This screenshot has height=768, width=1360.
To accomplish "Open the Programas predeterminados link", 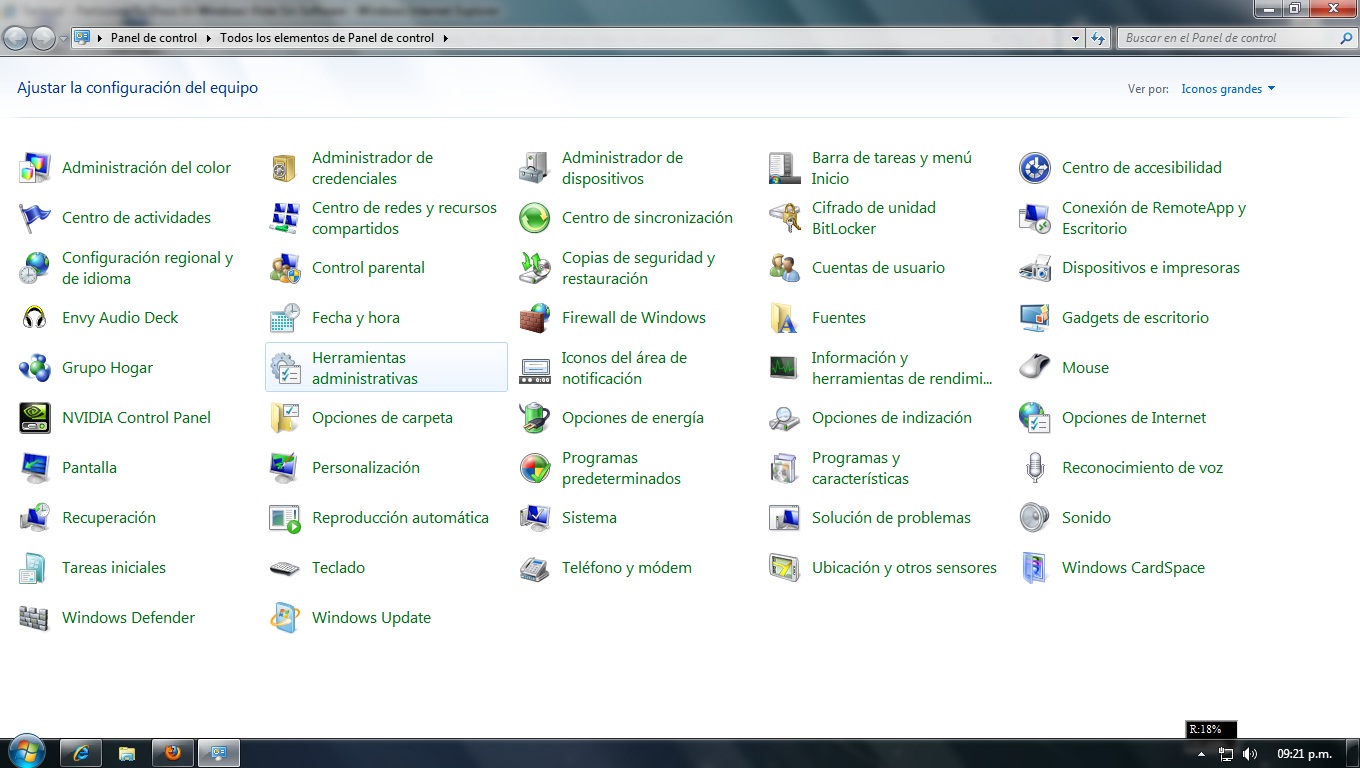I will click(621, 468).
